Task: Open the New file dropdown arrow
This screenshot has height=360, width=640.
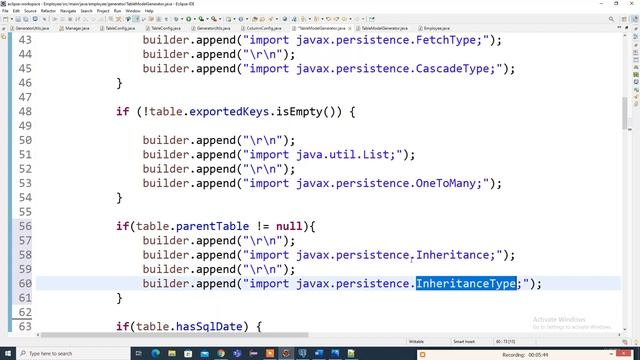Action: click(x=11, y=19)
